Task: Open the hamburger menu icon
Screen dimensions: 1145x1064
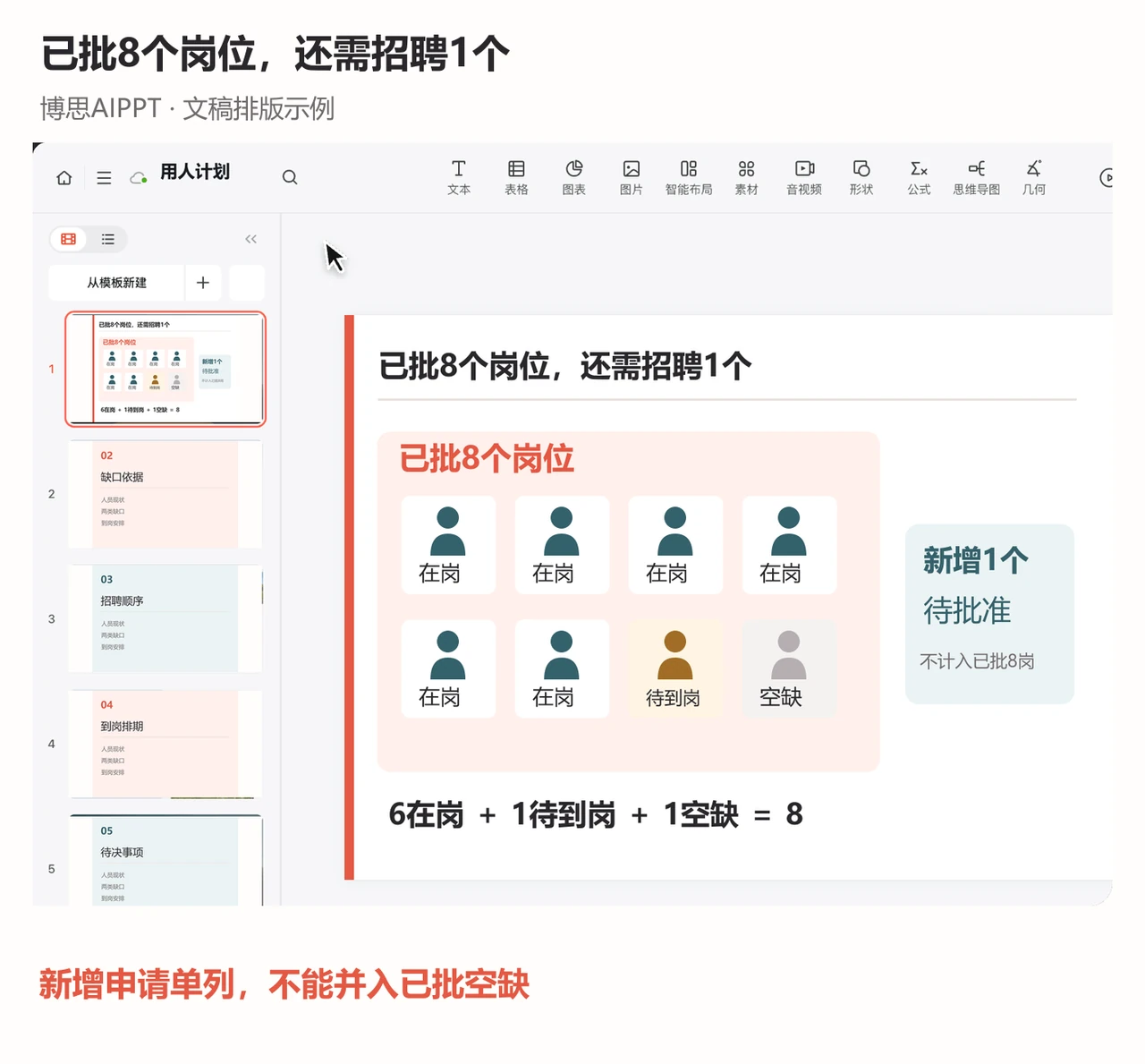Action: click(104, 177)
